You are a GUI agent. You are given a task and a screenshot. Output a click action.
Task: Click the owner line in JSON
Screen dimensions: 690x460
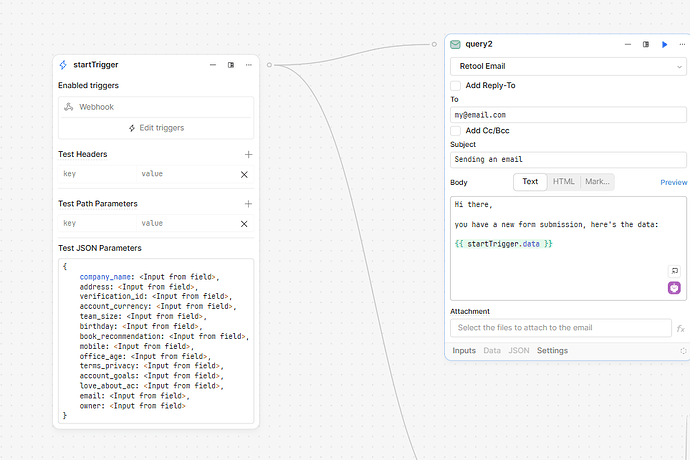132,406
